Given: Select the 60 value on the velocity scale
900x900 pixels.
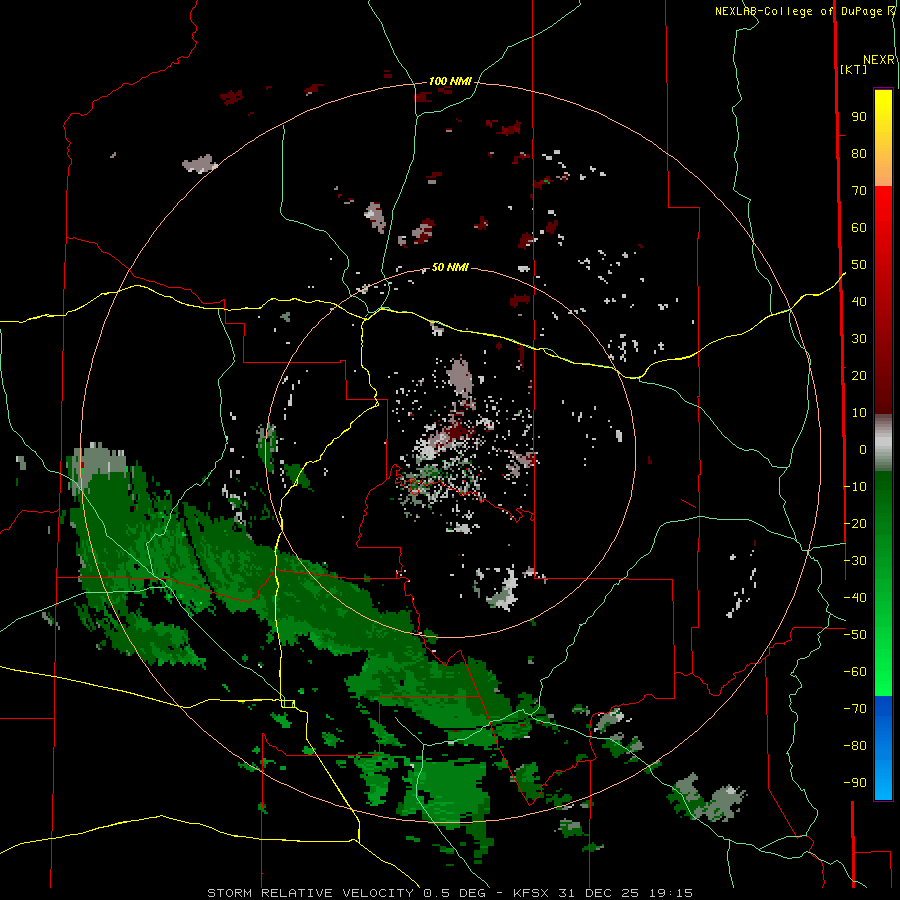Looking at the screenshot, I should [859, 228].
